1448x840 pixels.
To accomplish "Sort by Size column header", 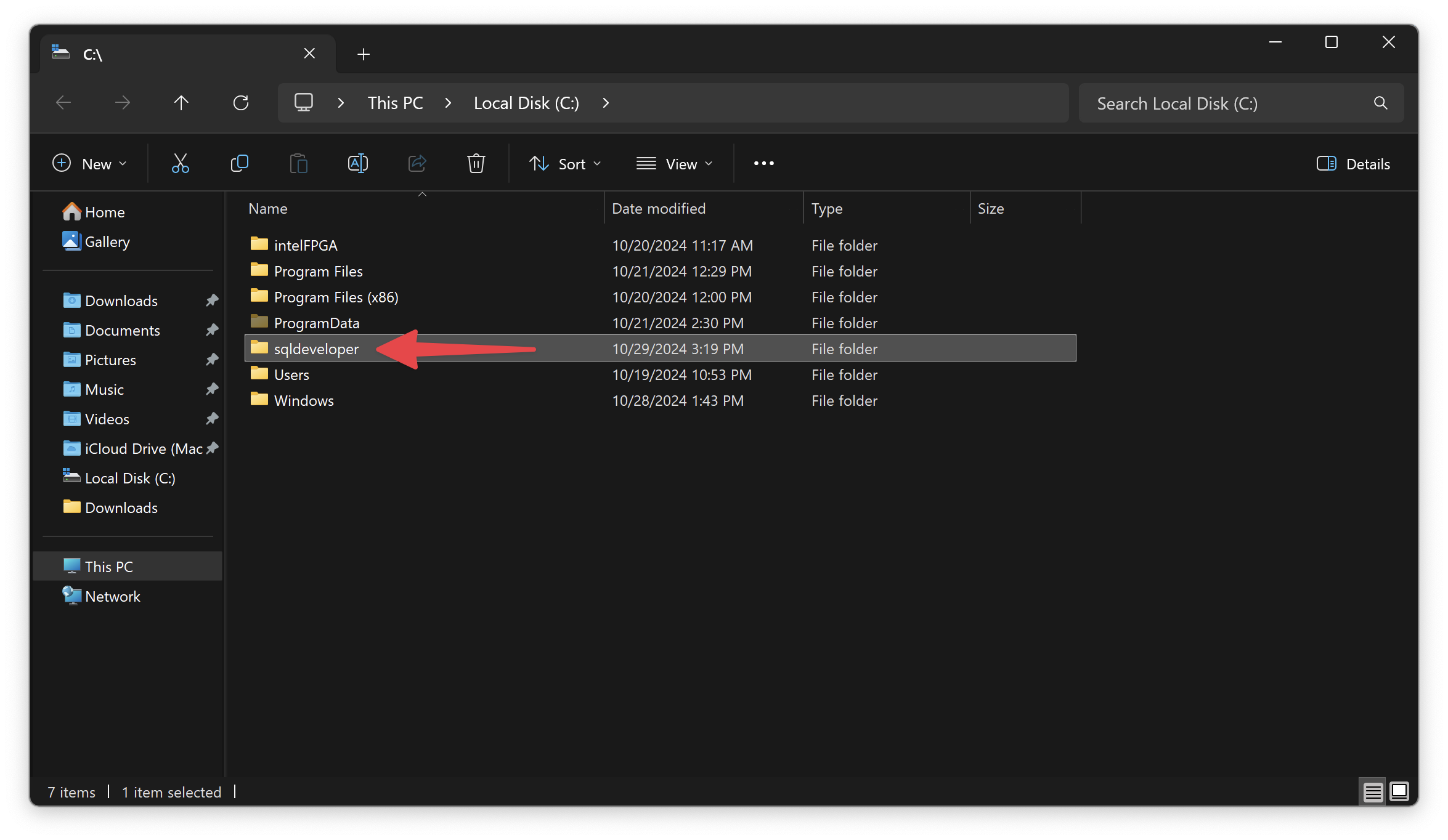I will (x=1025, y=209).
